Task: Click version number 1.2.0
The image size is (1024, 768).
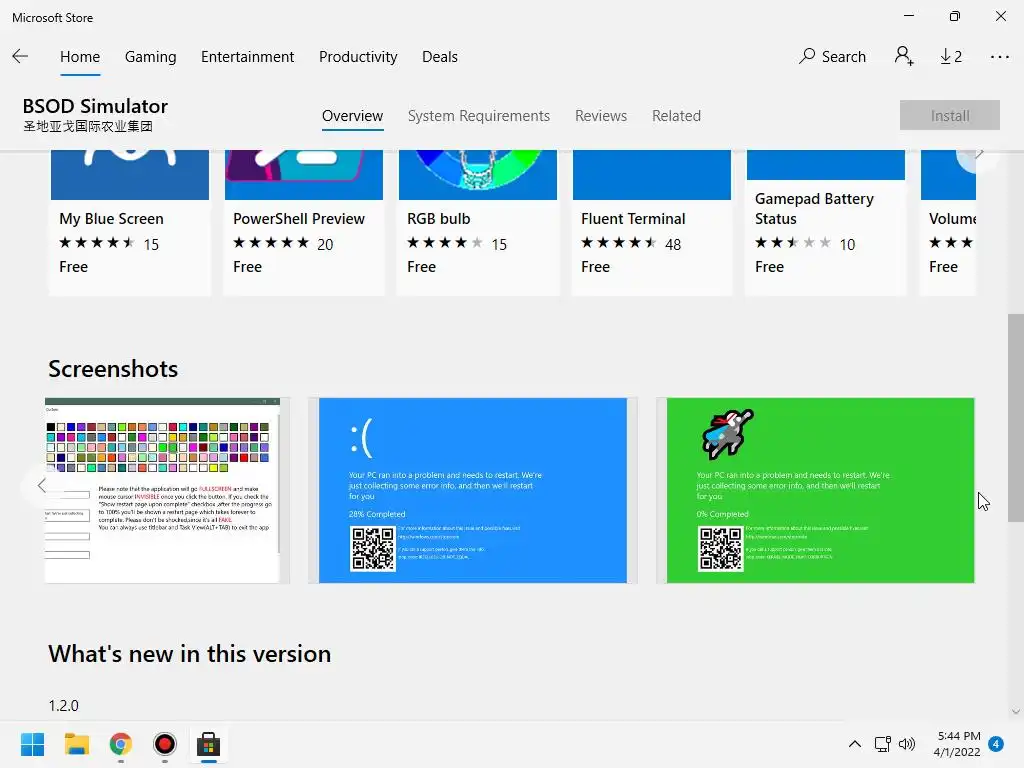Action: pos(63,706)
